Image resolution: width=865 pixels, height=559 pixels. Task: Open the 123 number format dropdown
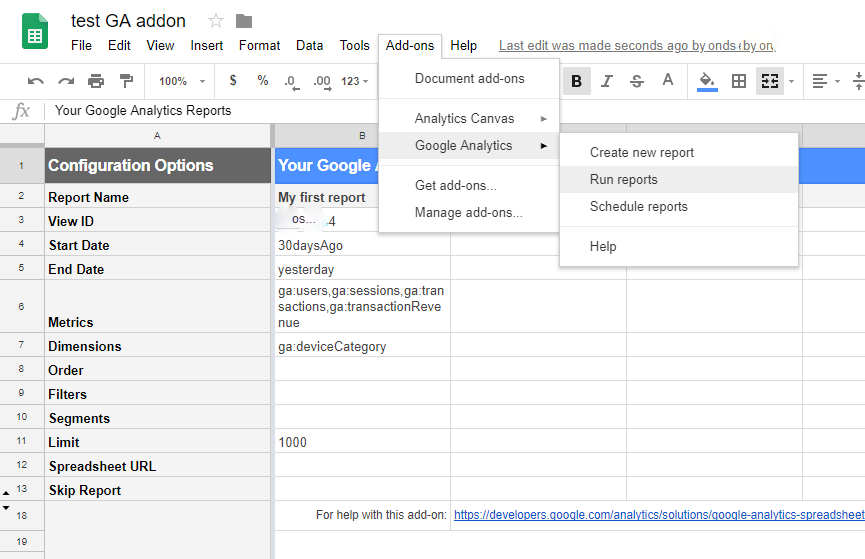(354, 81)
